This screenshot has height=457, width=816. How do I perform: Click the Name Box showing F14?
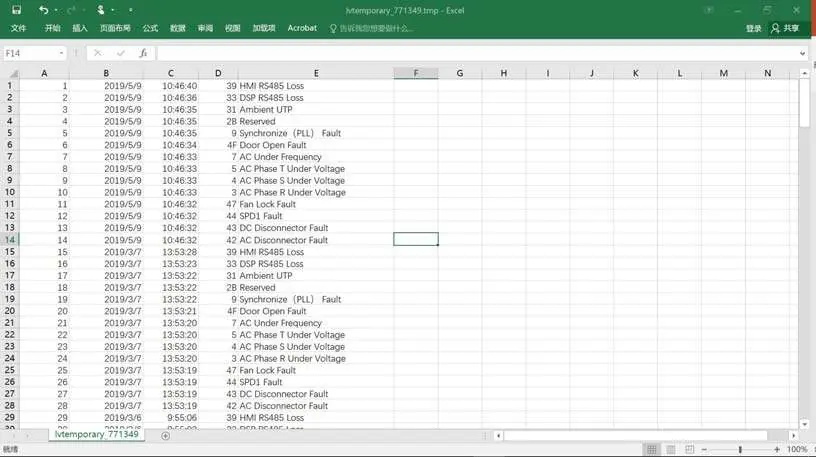pos(30,53)
